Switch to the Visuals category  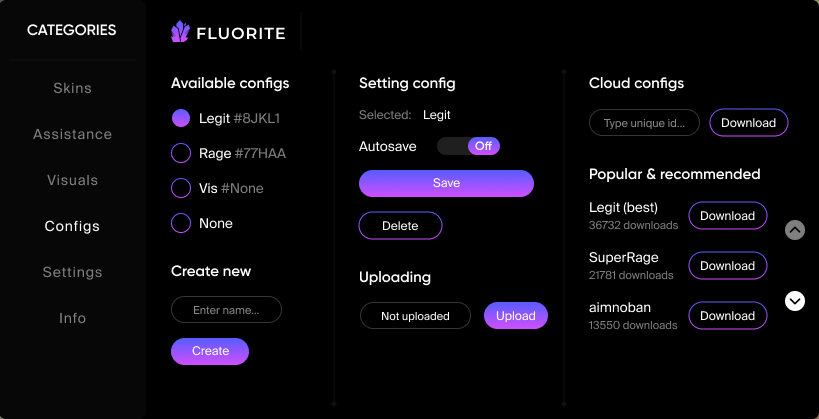point(72,180)
